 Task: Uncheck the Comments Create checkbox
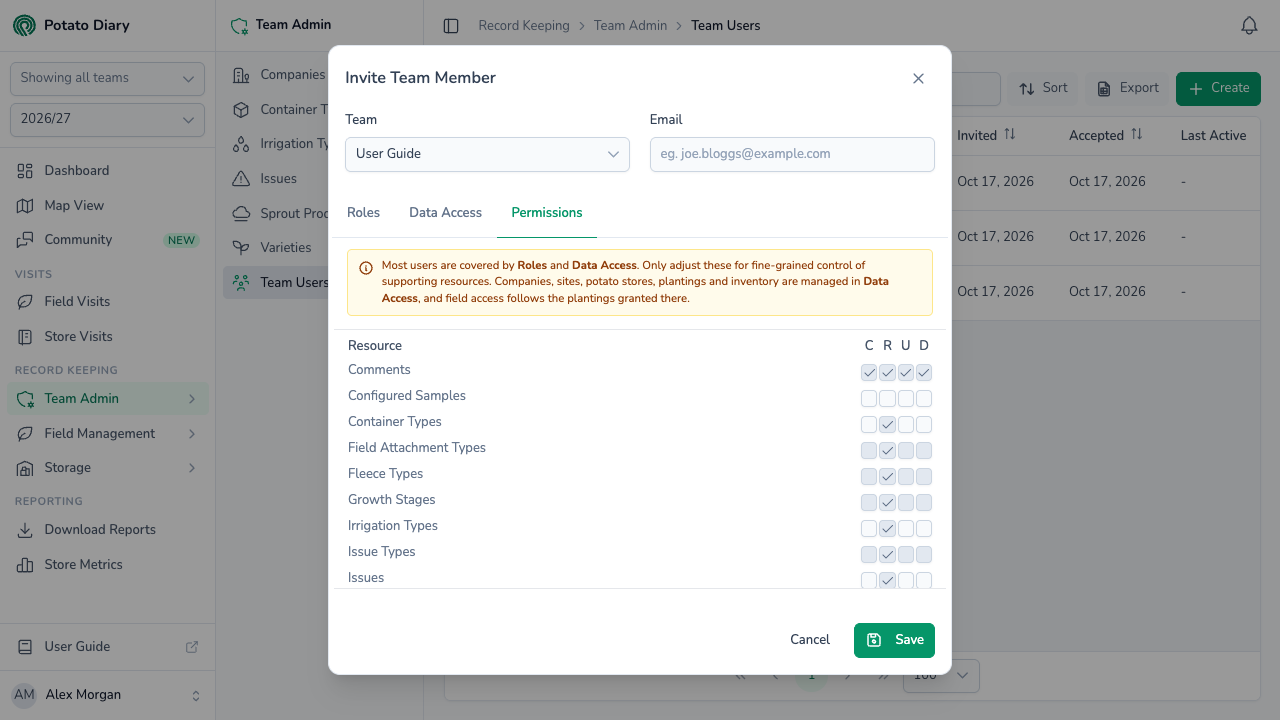869,373
